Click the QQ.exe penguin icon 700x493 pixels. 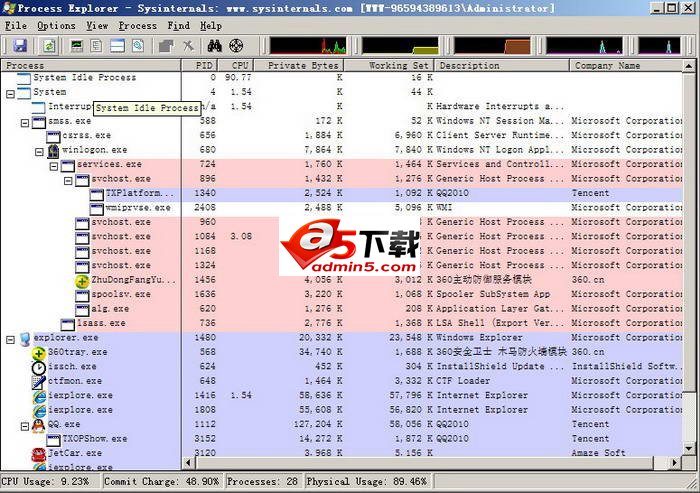[x=39, y=426]
